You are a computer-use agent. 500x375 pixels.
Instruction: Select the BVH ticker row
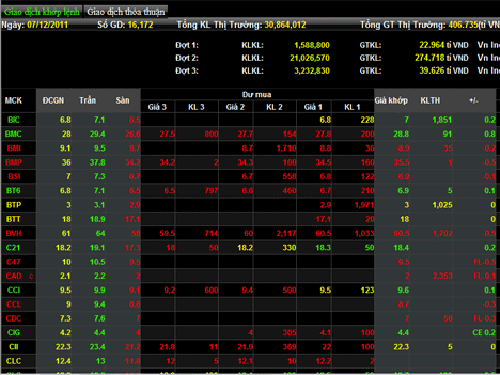pyautogui.click(x=250, y=233)
